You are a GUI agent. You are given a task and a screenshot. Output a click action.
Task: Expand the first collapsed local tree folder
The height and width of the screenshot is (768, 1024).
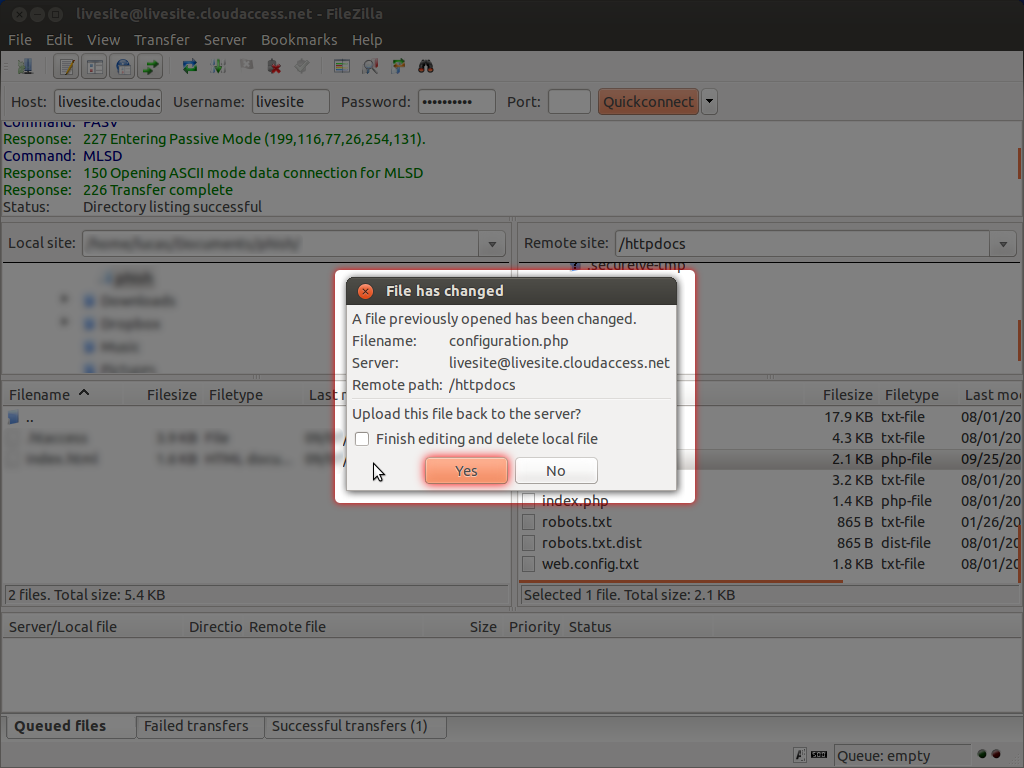(x=64, y=299)
